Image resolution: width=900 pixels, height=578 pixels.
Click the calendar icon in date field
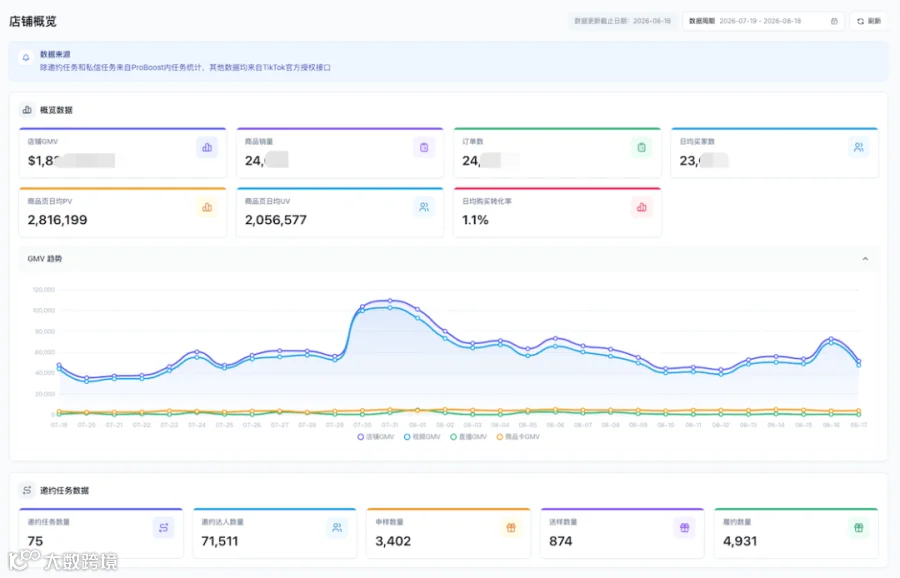coord(834,21)
